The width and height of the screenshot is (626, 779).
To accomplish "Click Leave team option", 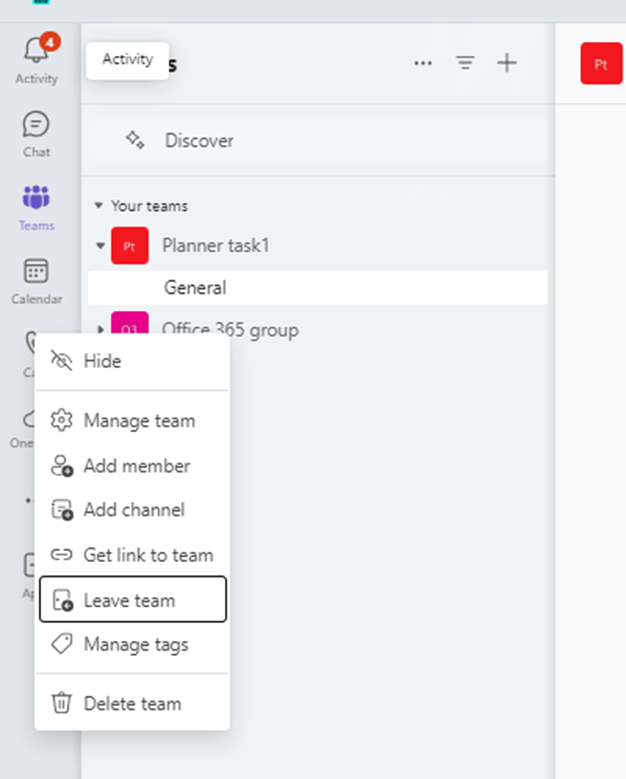I will click(133, 599).
